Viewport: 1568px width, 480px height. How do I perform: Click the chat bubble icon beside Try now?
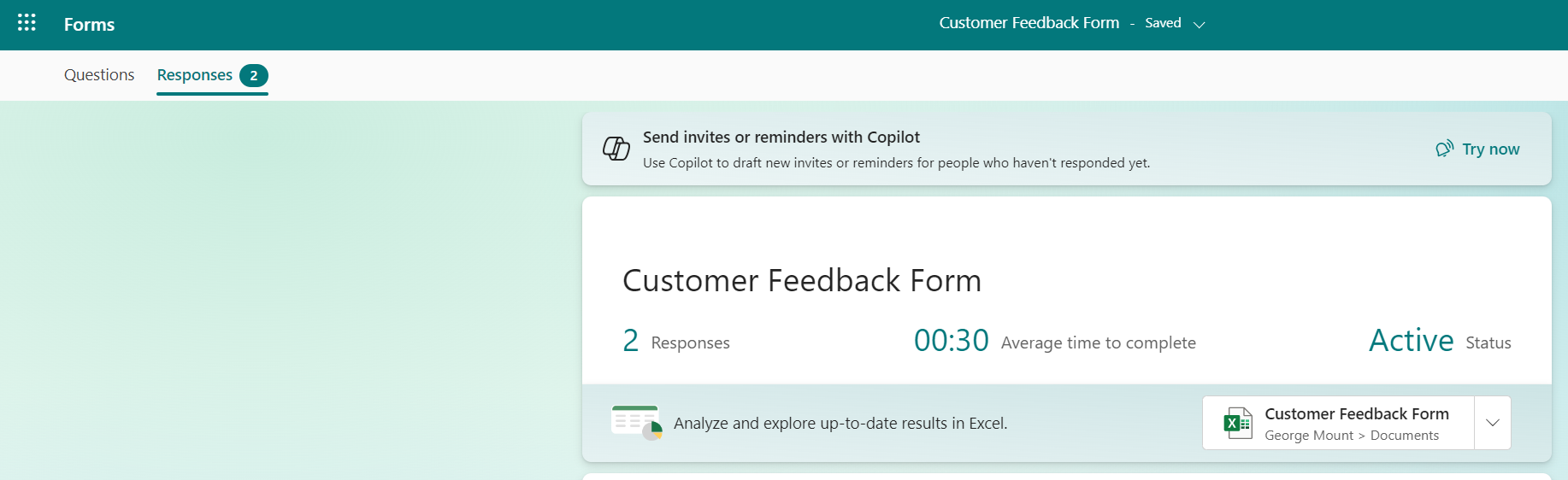(x=1444, y=149)
